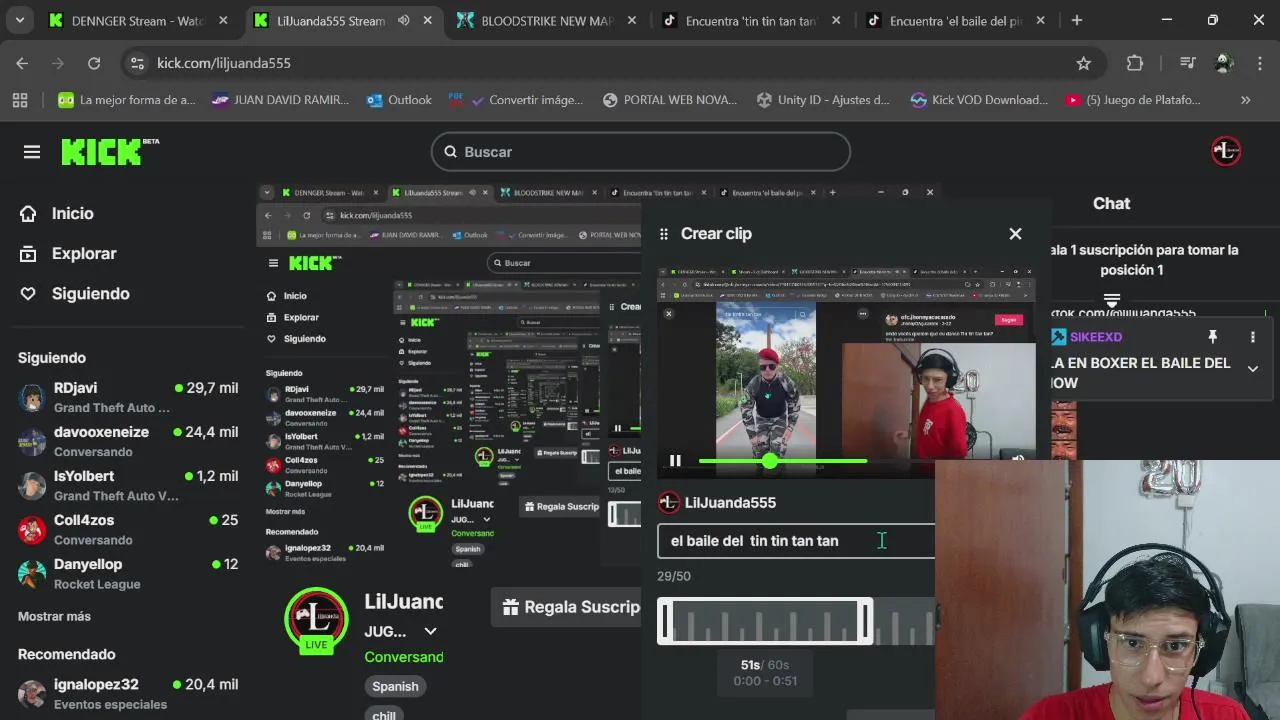The width and height of the screenshot is (1280, 720).
Task: Open the Danyellop channel
Action: click(128, 573)
